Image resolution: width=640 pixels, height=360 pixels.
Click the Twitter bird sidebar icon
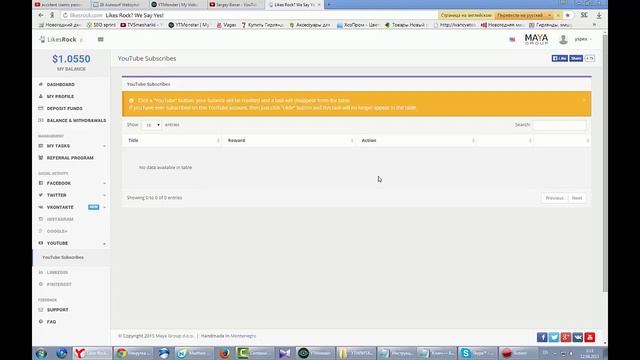(x=40, y=195)
